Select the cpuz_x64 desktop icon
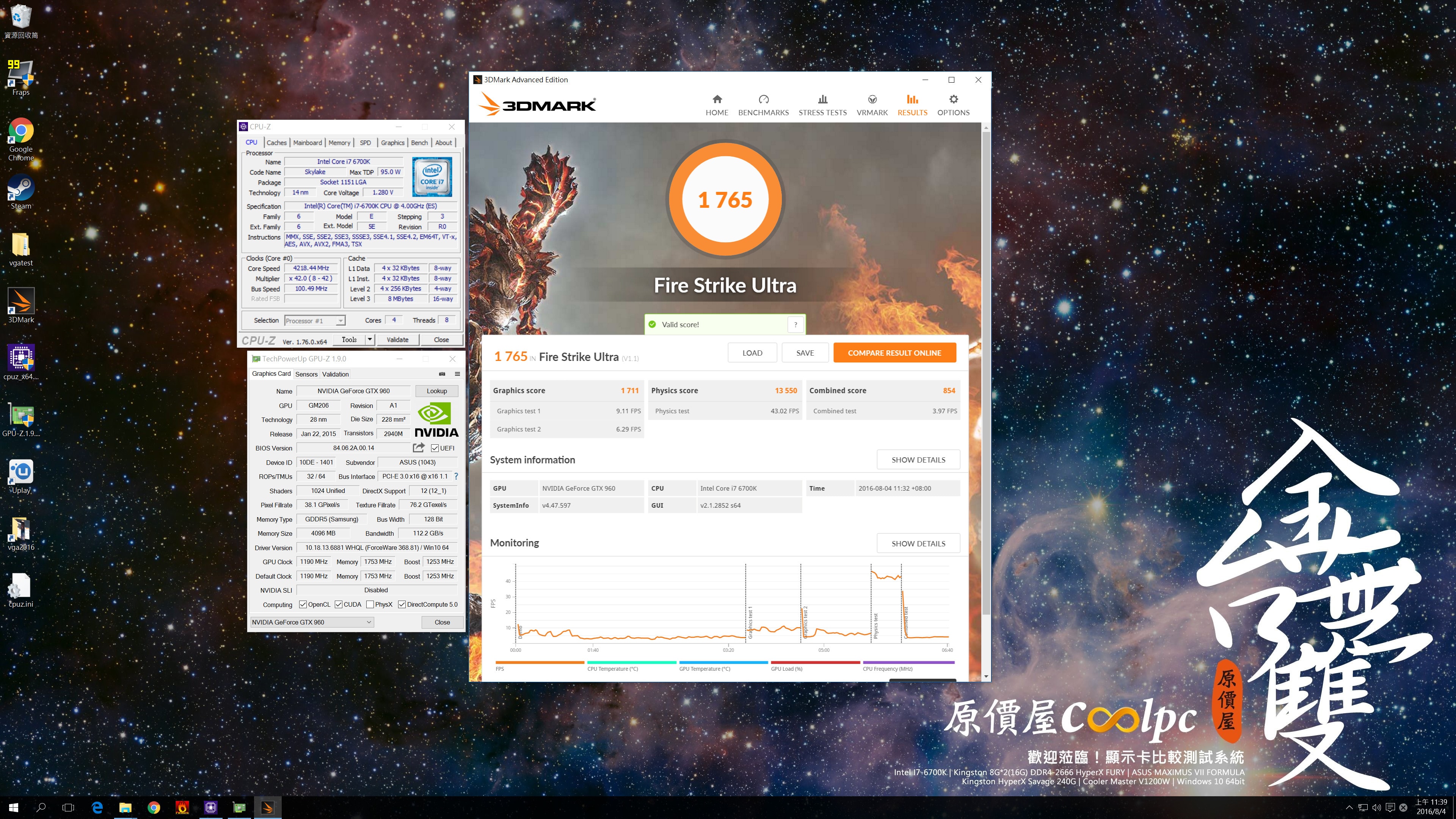The image size is (1456, 819). coord(21,362)
